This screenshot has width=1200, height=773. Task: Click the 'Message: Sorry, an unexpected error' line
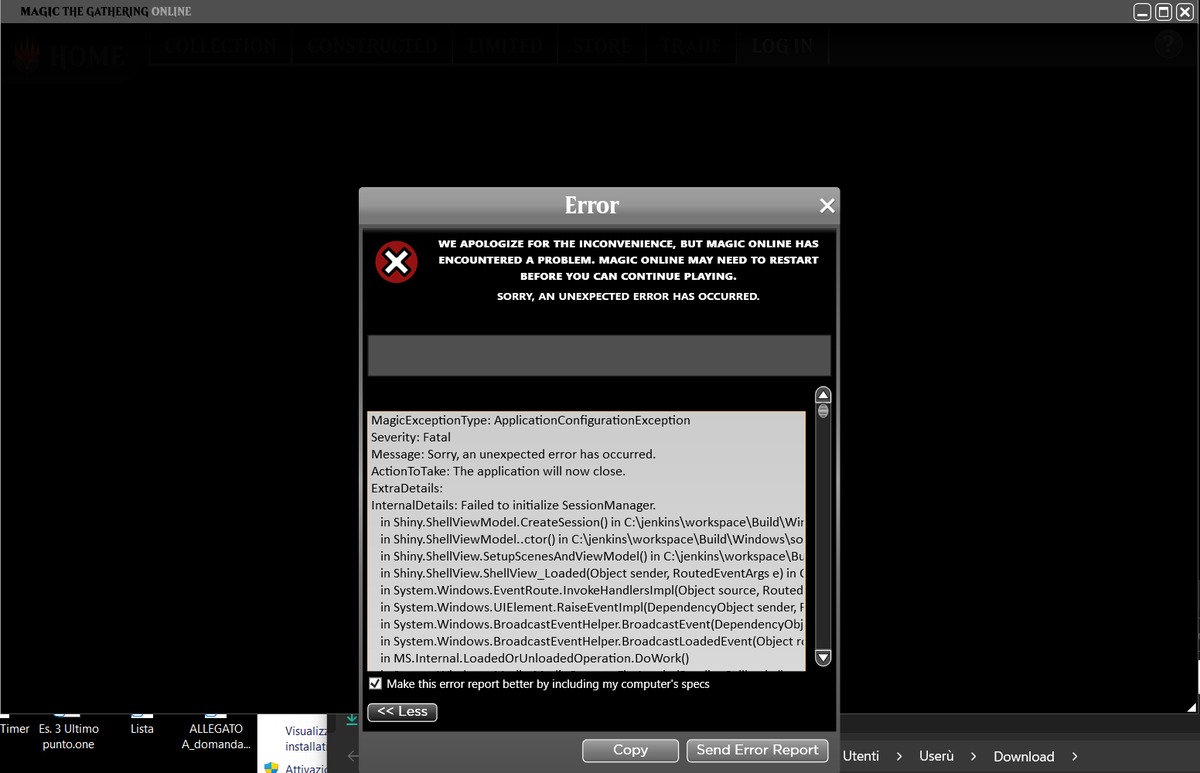click(513, 454)
